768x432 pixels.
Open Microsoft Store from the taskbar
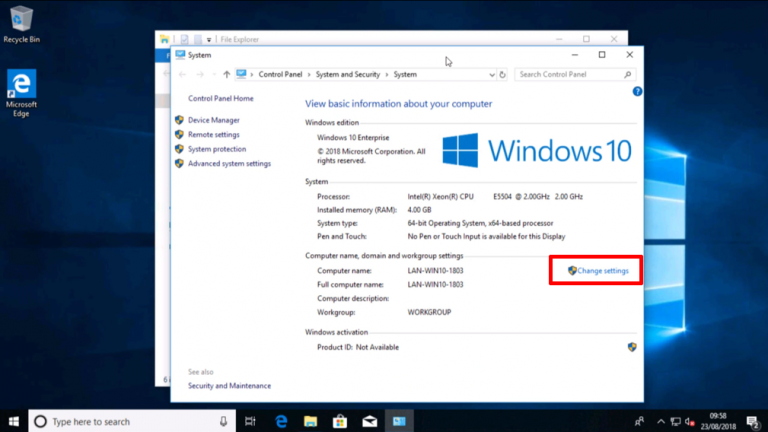pyautogui.click(x=340, y=421)
